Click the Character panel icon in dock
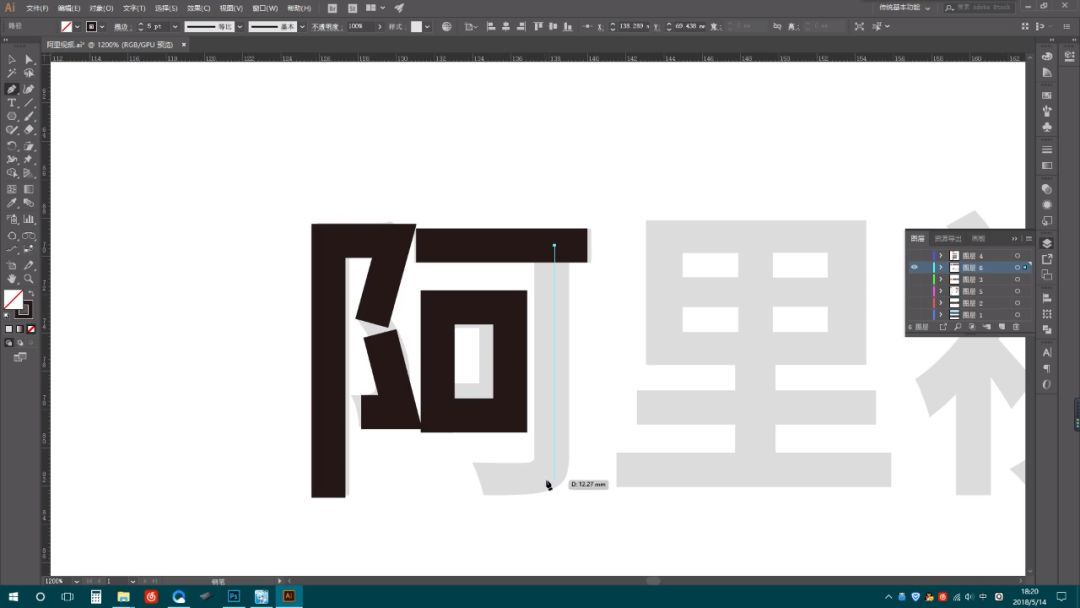 1047,352
